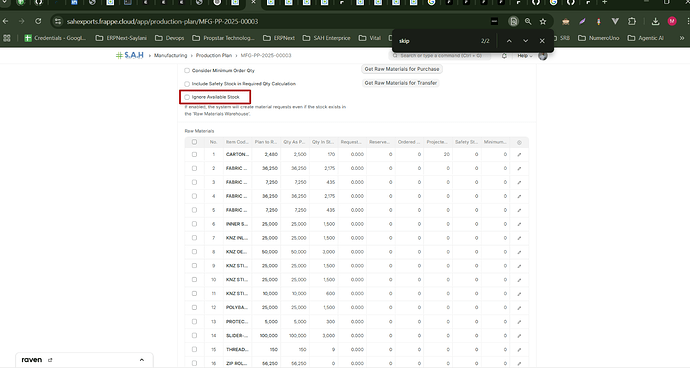Edit row 1 CARTON with pencil icon
The image size is (690, 368).
click(x=519, y=155)
